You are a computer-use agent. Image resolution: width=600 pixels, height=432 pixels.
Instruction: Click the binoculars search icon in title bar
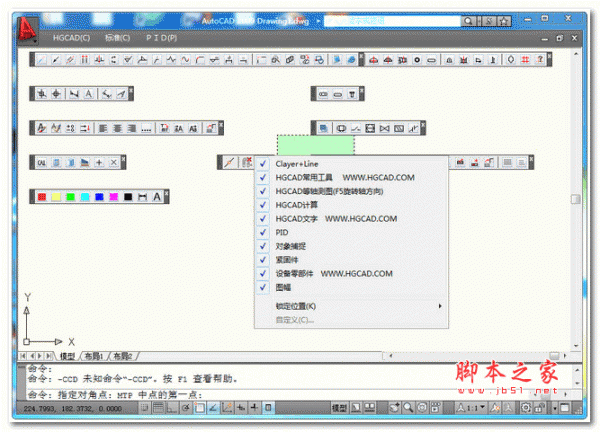click(468, 21)
